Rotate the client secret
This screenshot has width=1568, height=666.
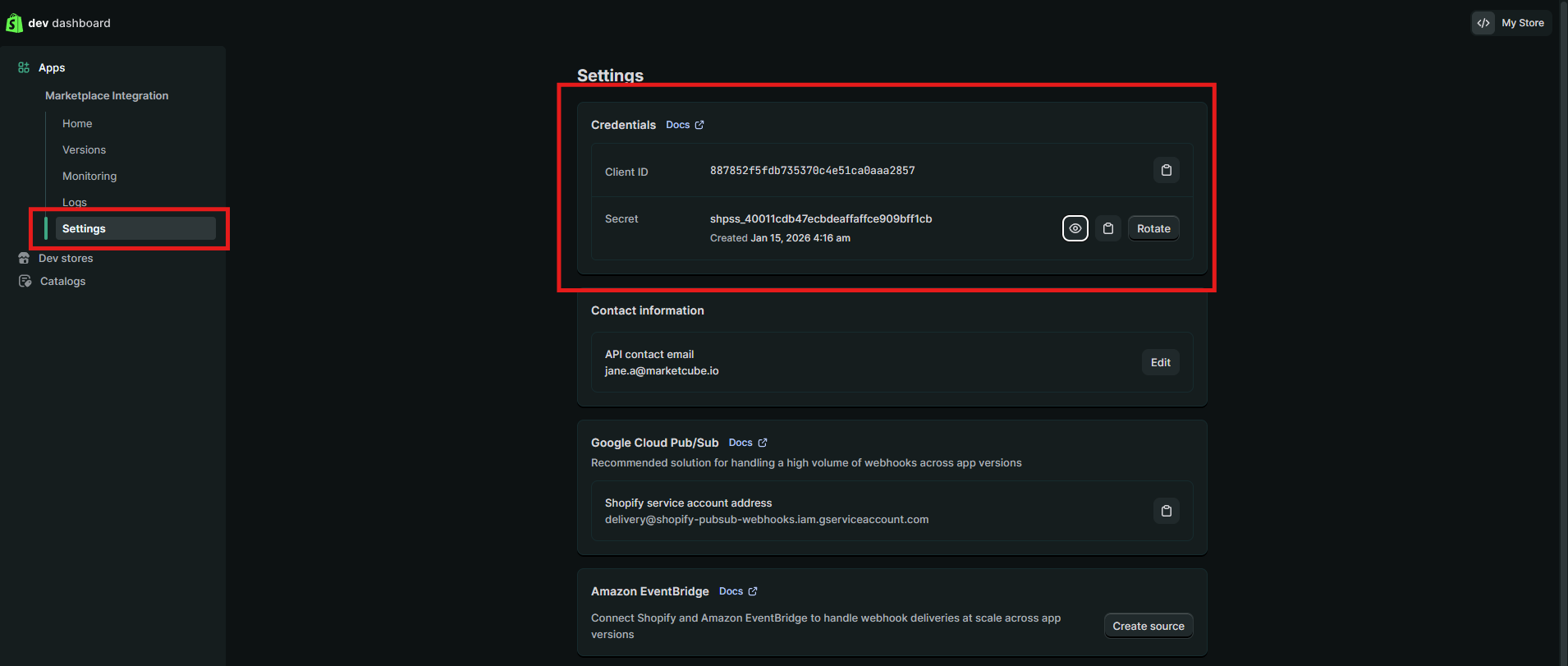1153,228
